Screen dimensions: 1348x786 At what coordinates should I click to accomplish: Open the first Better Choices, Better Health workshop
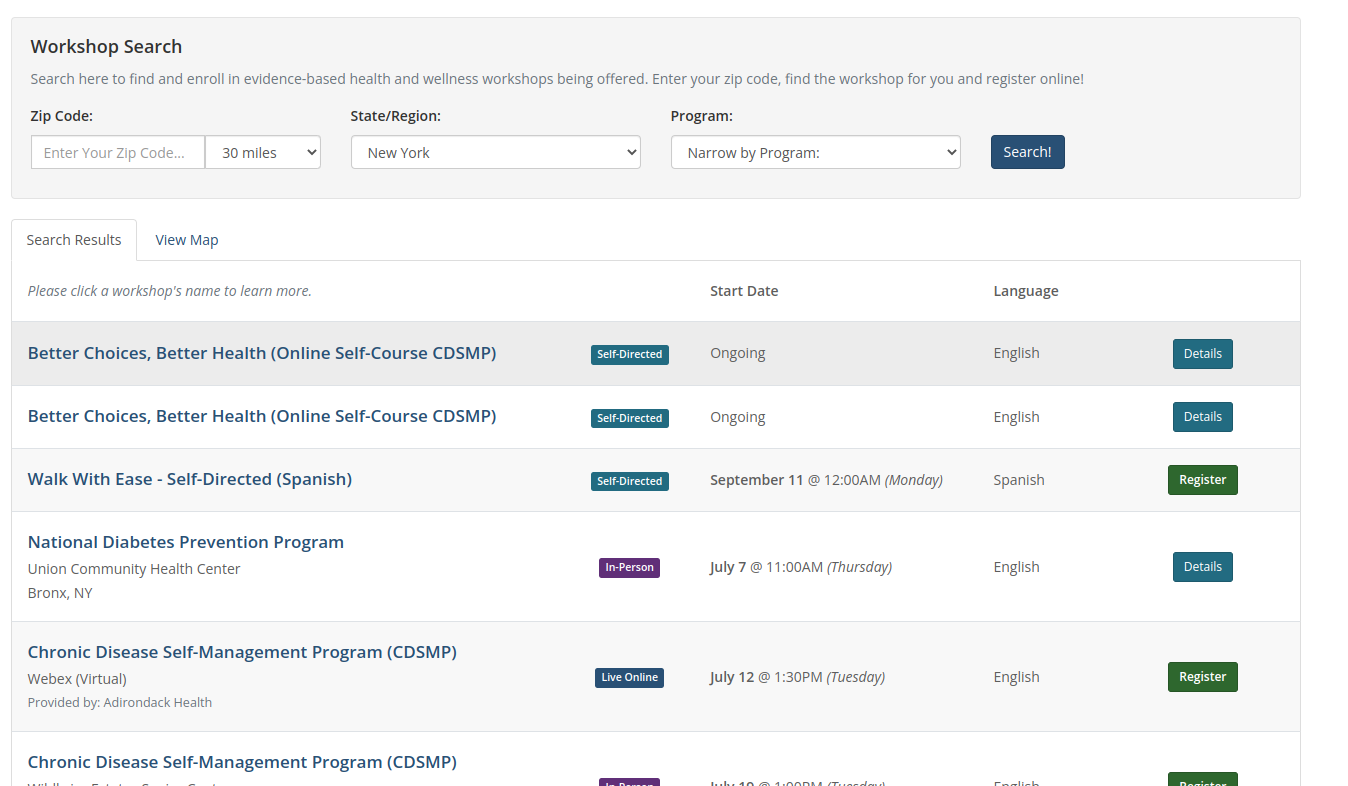pos(262,353)
